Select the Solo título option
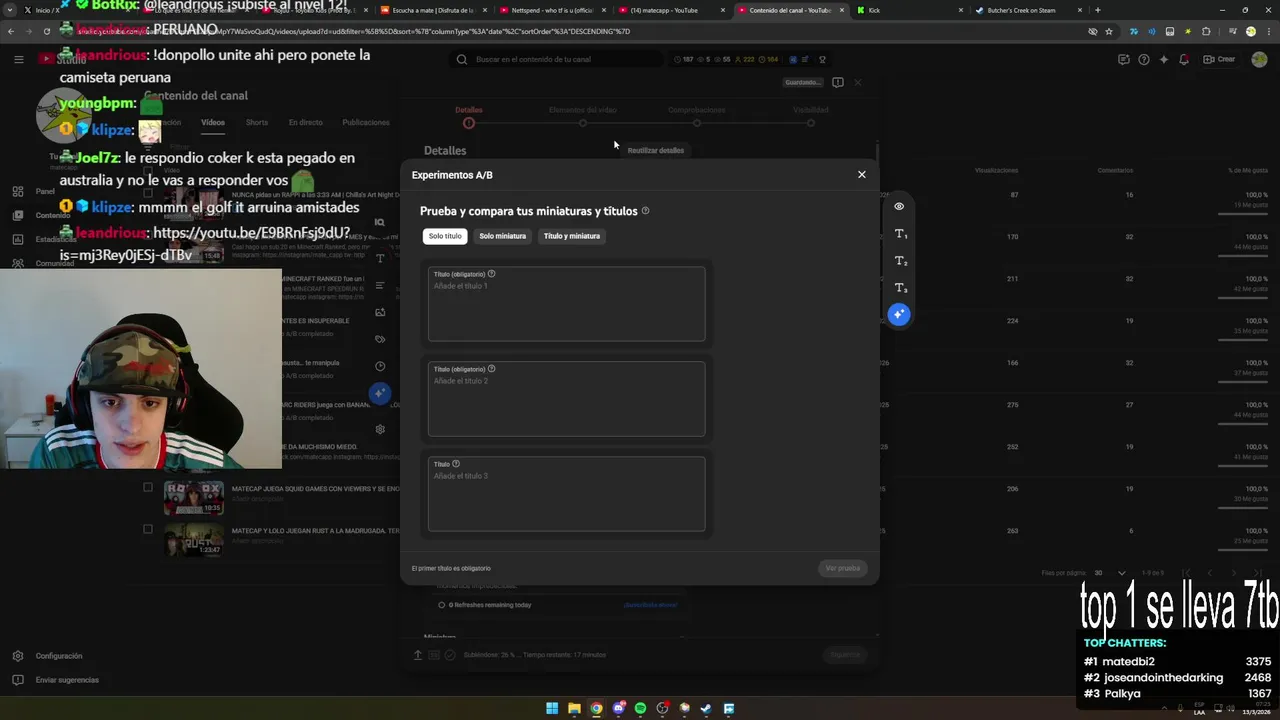 (445, 236)
